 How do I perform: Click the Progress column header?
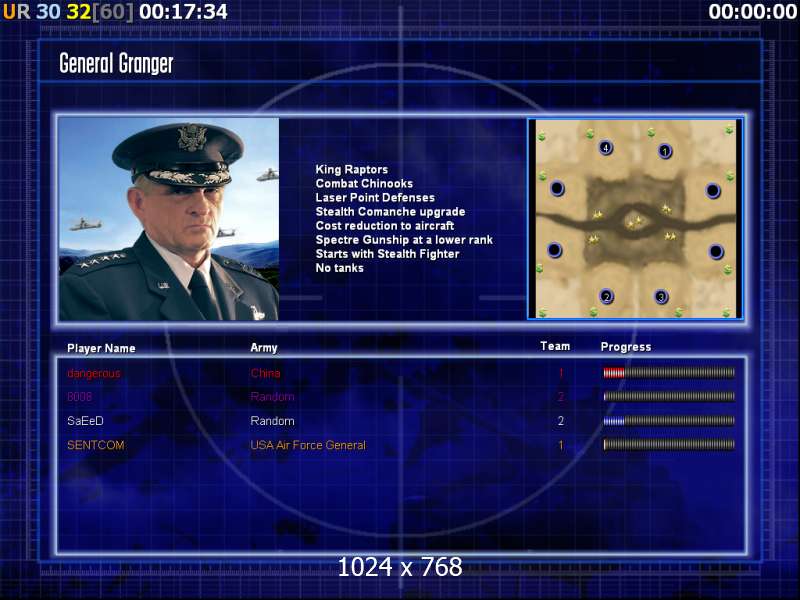(x=626, y=347)
